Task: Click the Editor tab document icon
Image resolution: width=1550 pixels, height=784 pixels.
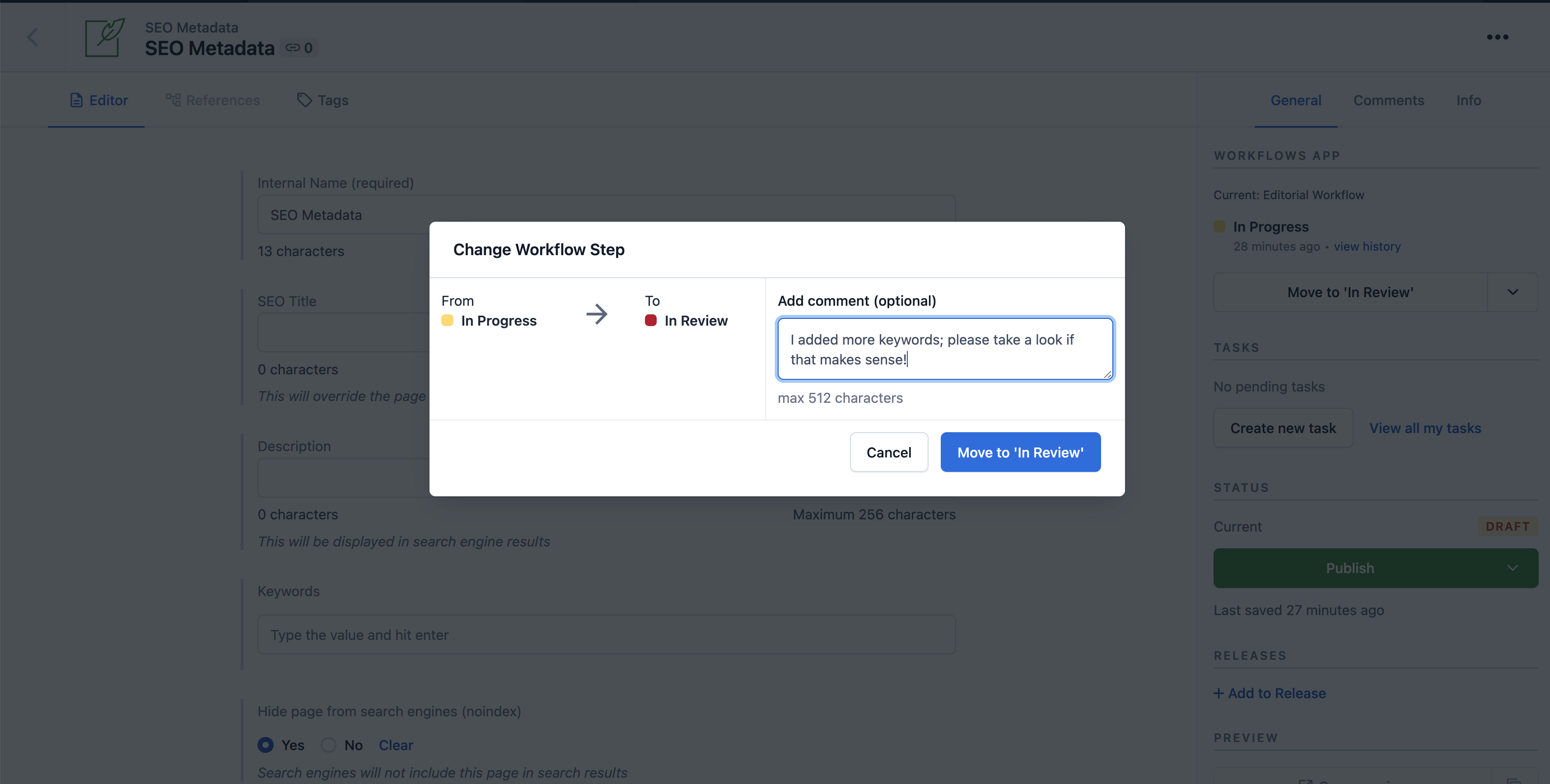Action: 76,100
